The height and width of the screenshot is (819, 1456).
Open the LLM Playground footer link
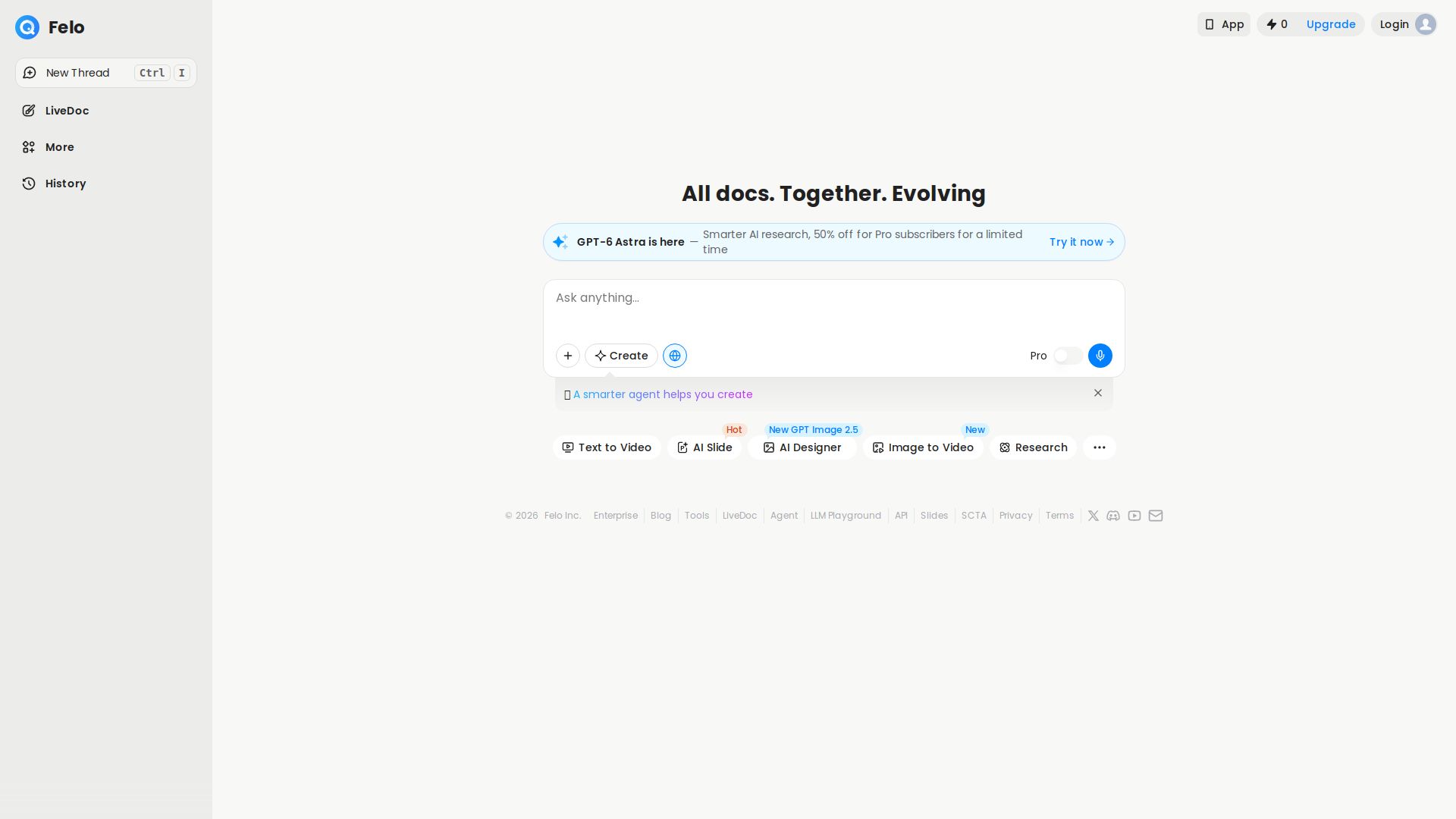click(x=846, y=516)
